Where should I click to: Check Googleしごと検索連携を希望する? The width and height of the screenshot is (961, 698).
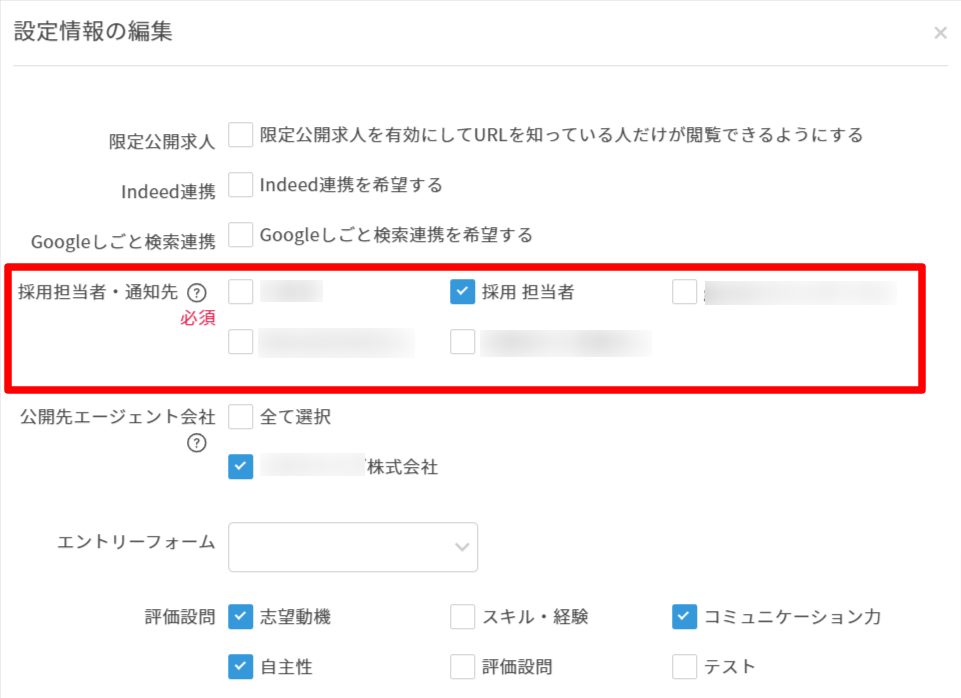(241, 235)
